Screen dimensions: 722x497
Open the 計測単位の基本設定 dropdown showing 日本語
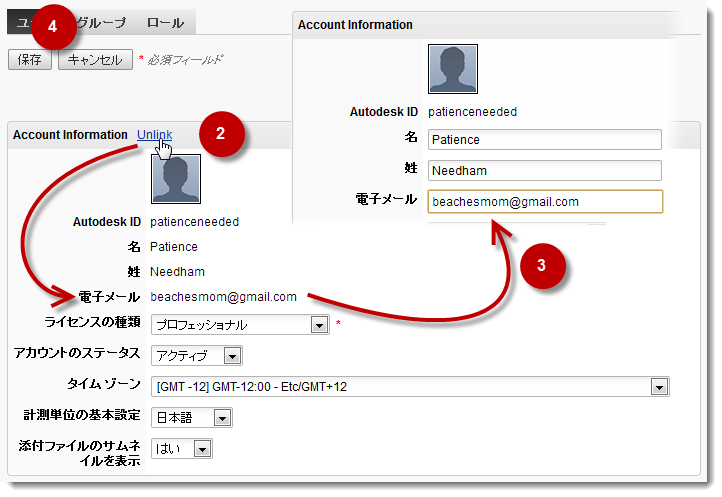pos(192,418)
